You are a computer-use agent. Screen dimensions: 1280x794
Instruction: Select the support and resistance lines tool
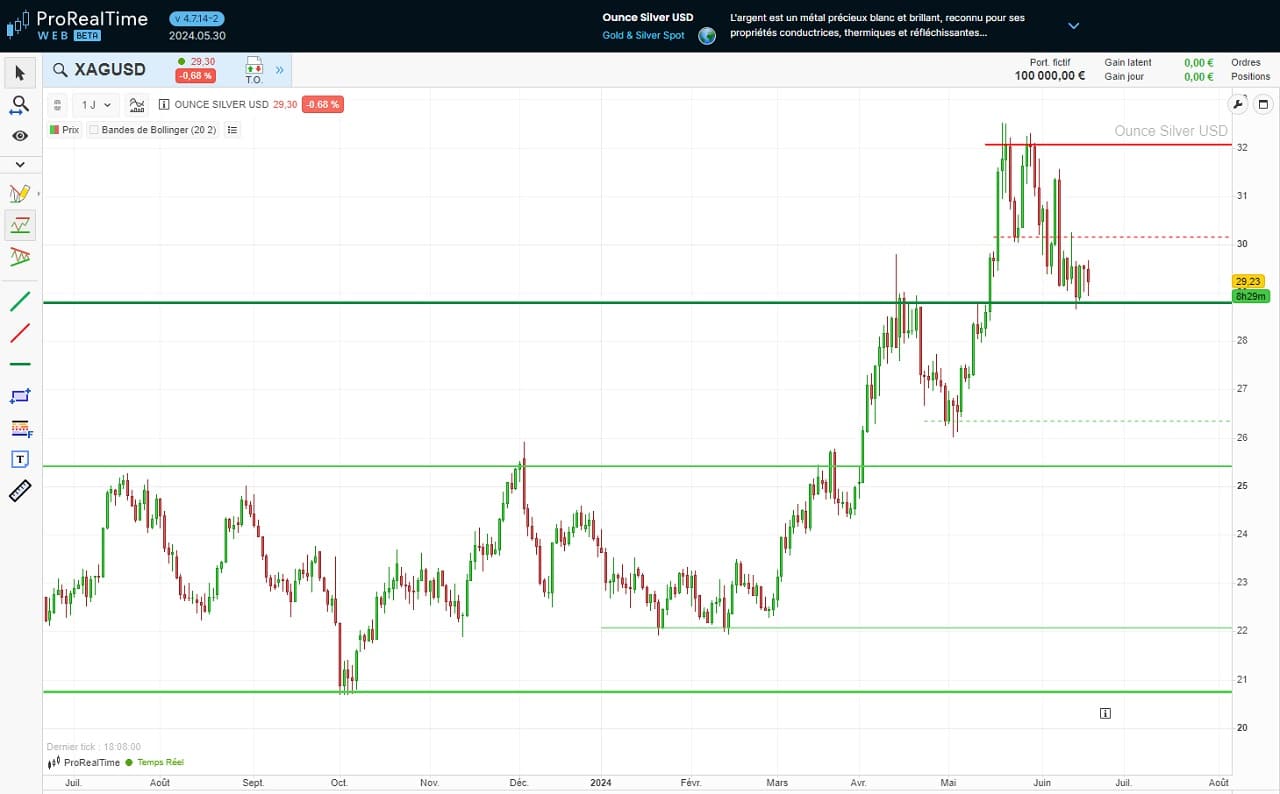(20, 226)
